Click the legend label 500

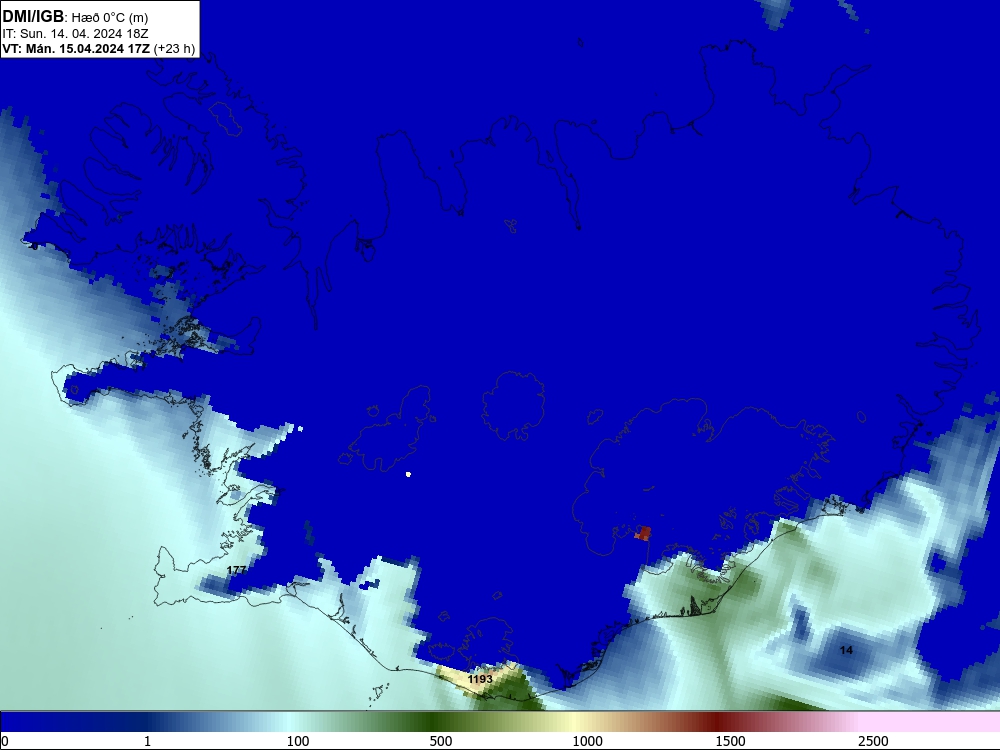[x=441, y=741]
